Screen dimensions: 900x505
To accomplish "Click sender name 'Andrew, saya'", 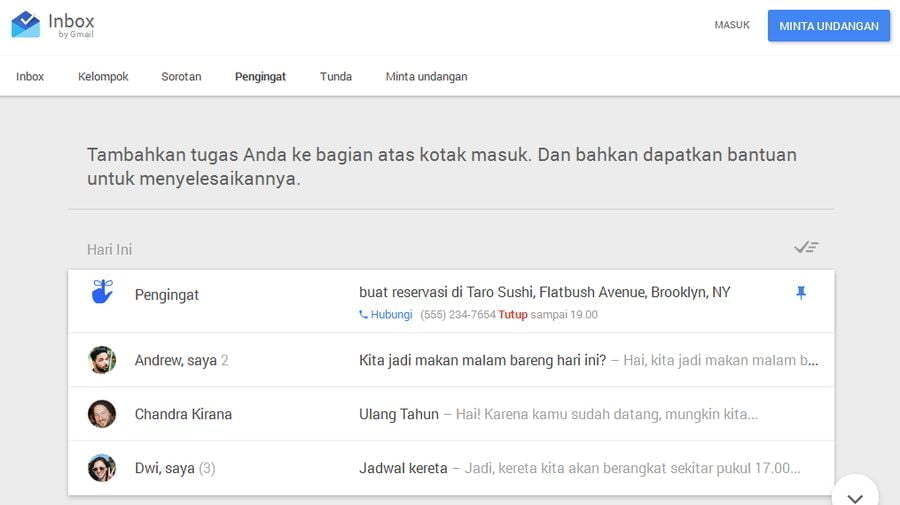I will pyautogui.click(x=176, y=360).
